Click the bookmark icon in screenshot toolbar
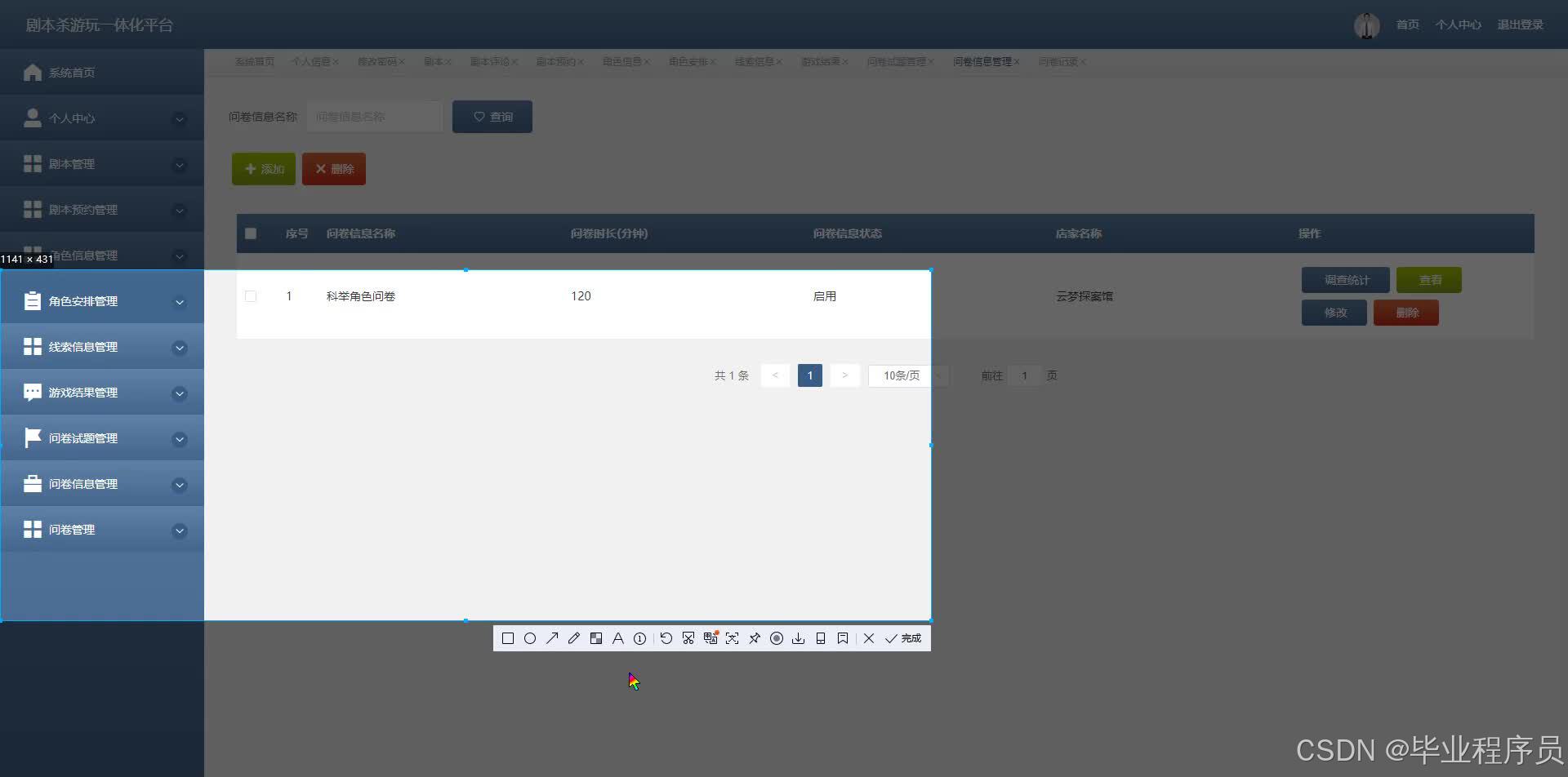This screenshot has height=777, width=1568. pyautogui.click(x=843, y=638)
